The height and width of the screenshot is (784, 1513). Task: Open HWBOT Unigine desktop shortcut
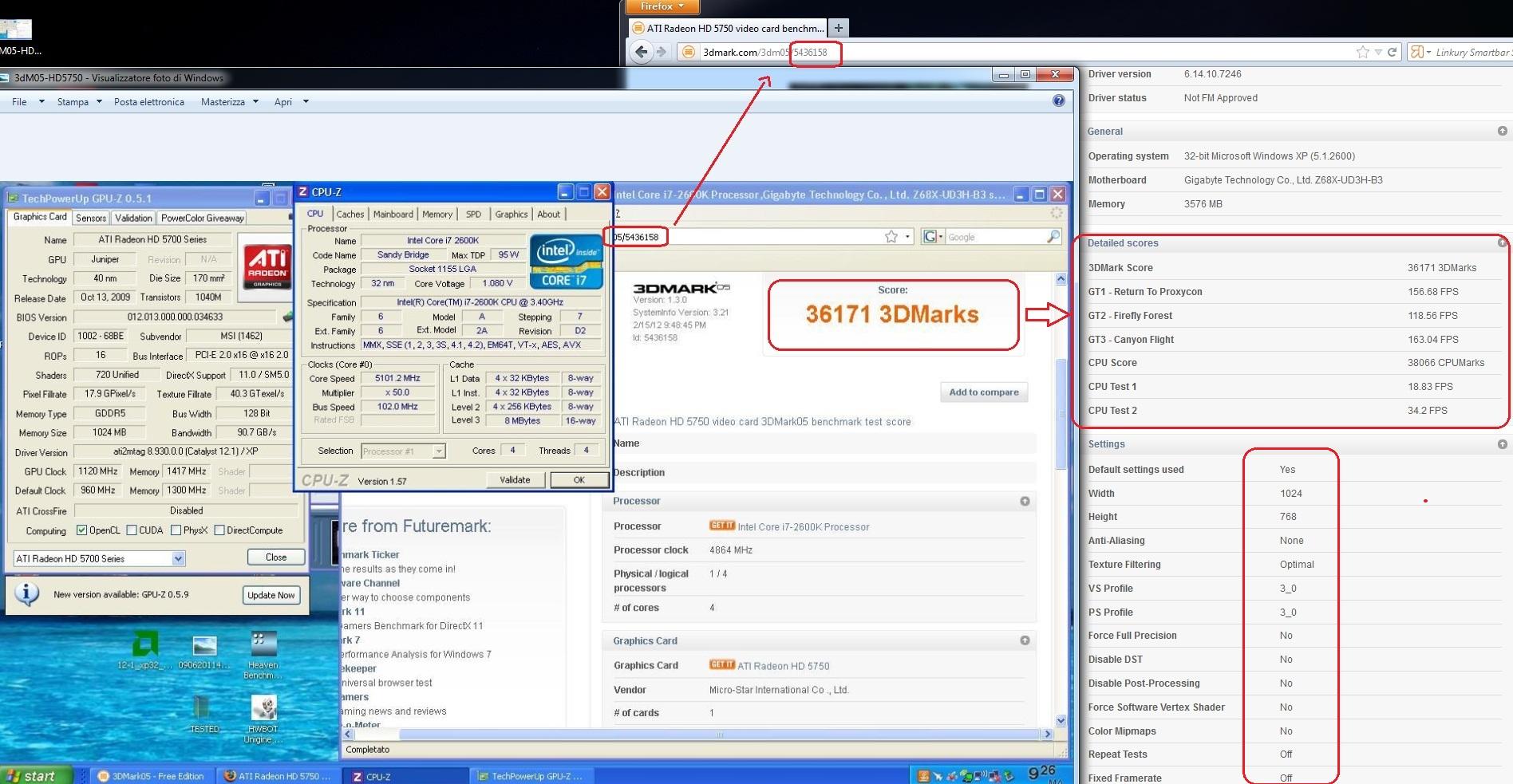click(x=263, y=719)
